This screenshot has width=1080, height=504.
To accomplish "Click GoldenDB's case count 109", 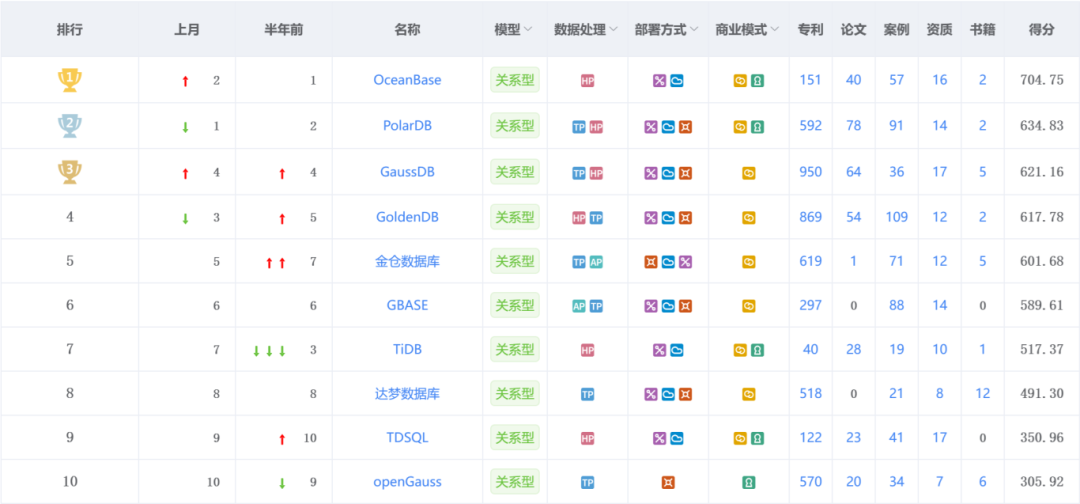I will coord(897,217).
